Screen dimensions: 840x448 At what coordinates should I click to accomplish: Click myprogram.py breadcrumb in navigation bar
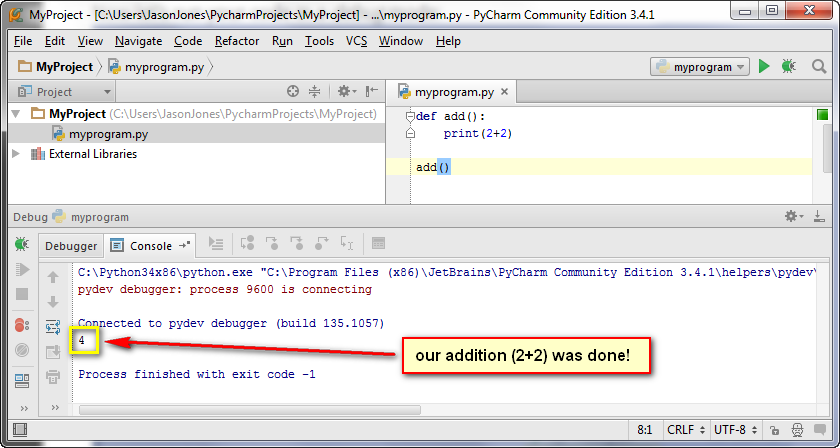156,68
